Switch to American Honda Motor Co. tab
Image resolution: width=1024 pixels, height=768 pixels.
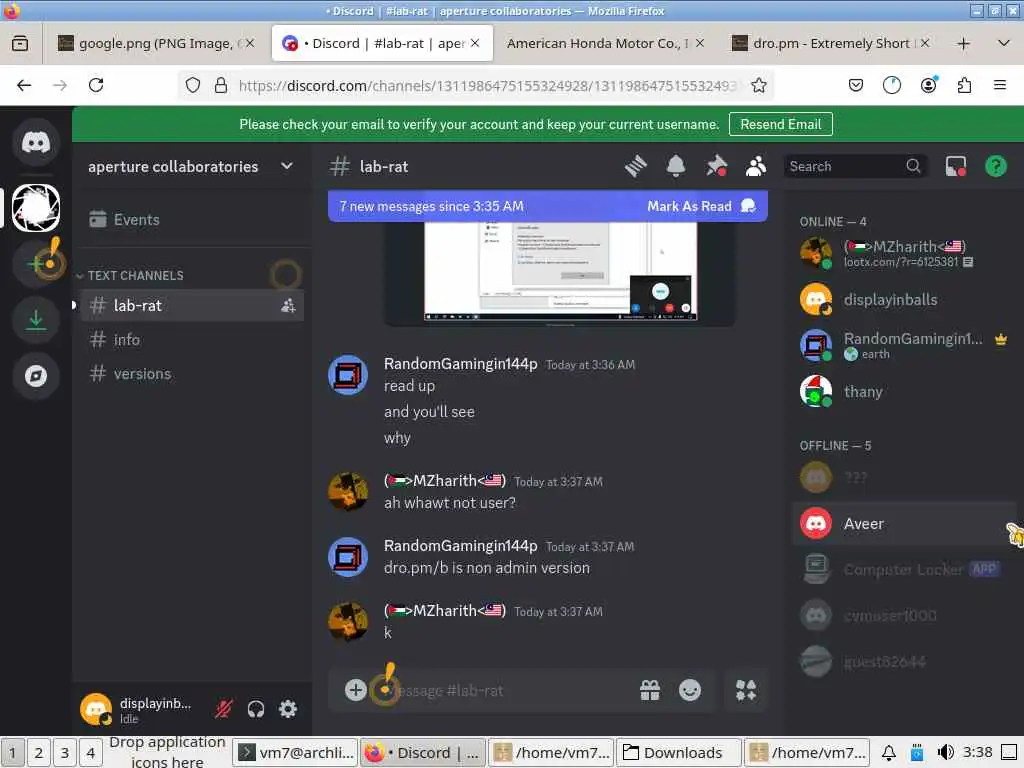(605, 43)
